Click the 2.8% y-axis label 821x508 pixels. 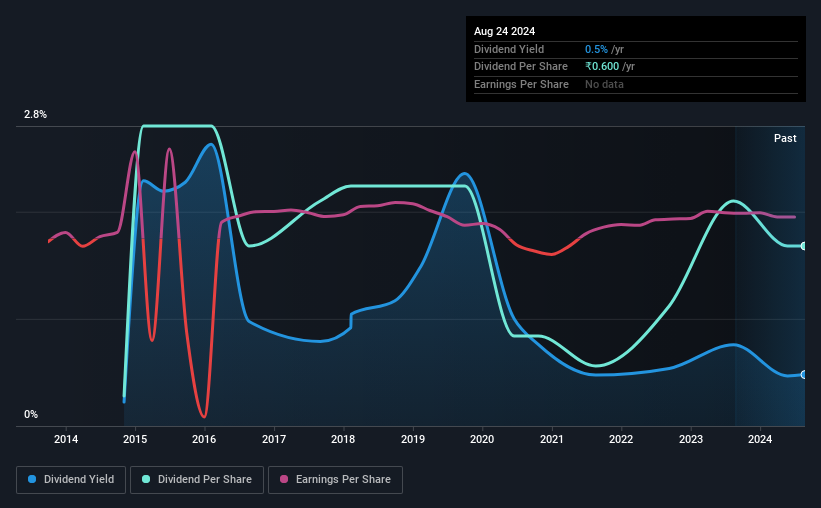pyautogui.click(x=35, y=114)
